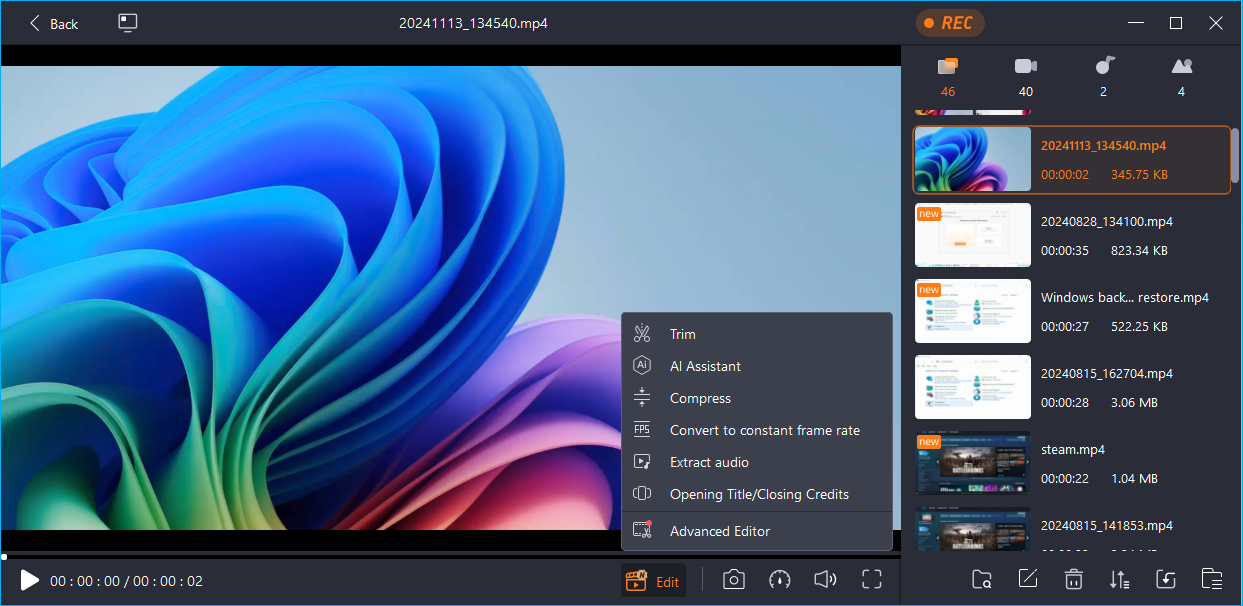Switch to the video tab showing 40
This screenshot has height=606, width=1243.
click(x=1025, y=77)
